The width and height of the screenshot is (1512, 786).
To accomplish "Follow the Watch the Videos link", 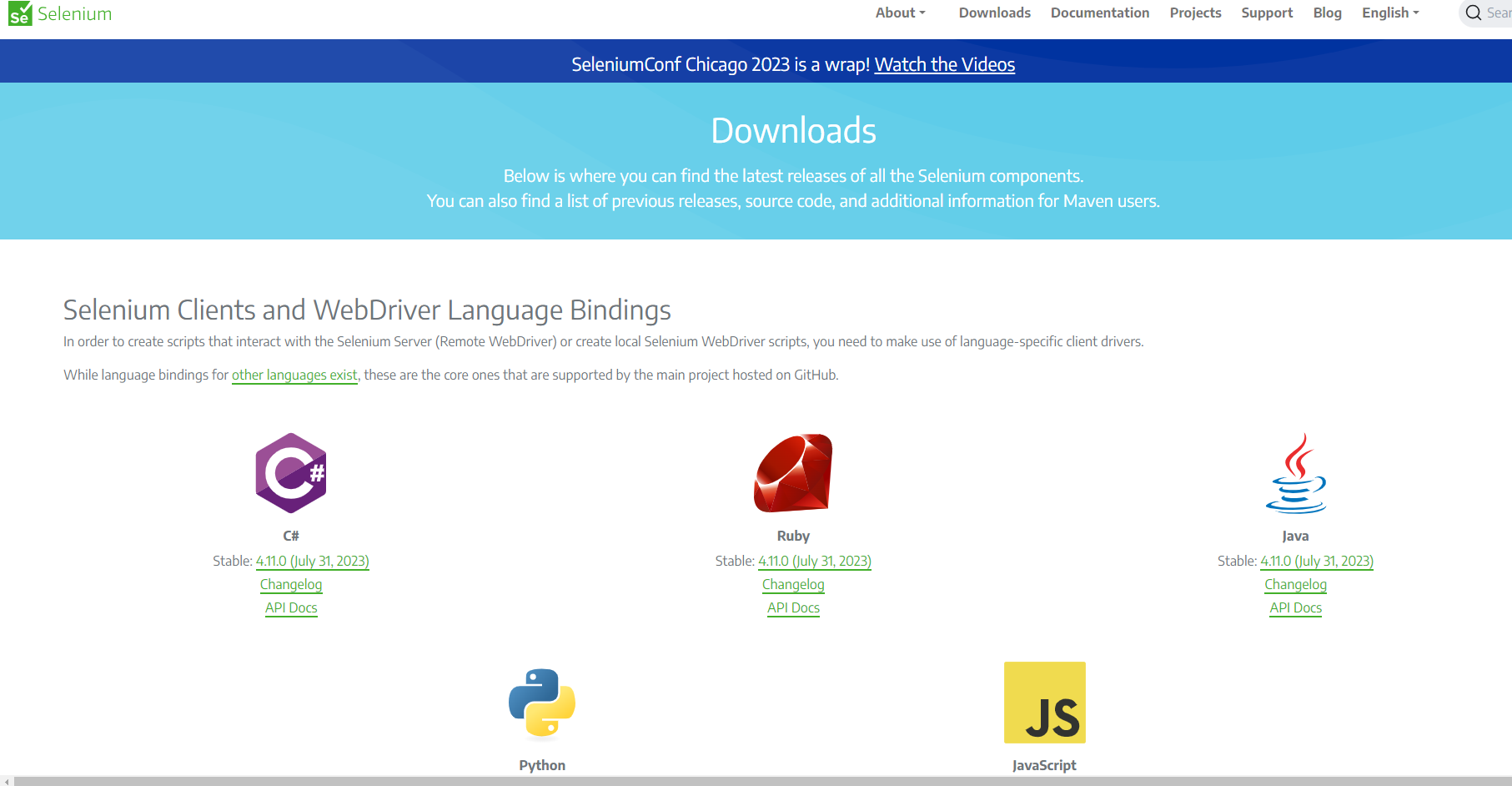I will [945, 64].
